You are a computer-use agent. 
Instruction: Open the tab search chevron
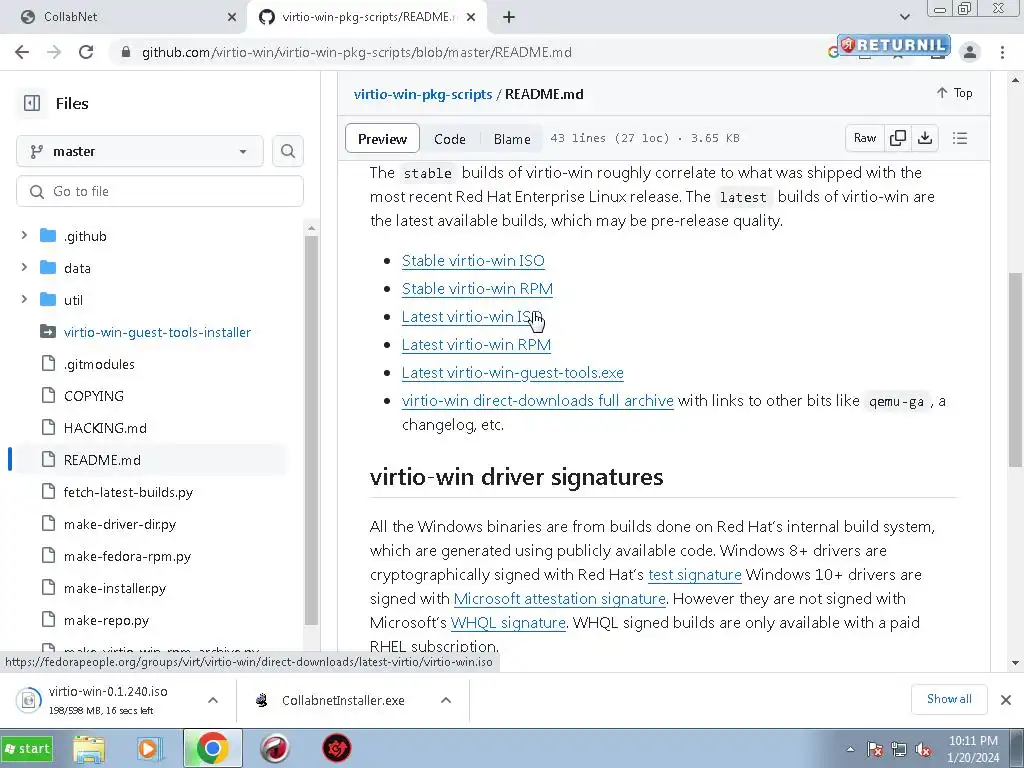click(904, 17)
